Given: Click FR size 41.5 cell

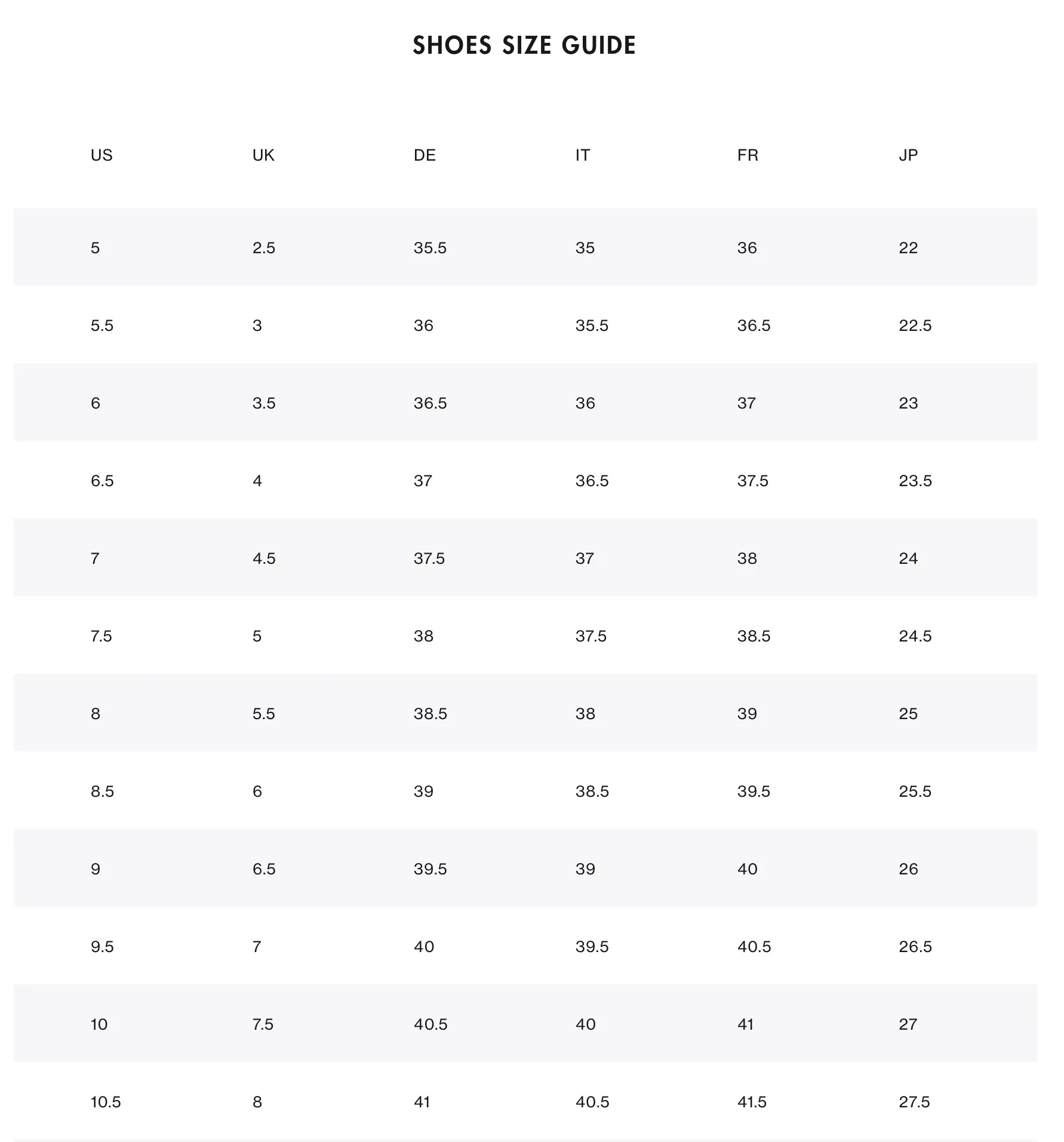Looking at the screenshot, I should pos(752,1102).
